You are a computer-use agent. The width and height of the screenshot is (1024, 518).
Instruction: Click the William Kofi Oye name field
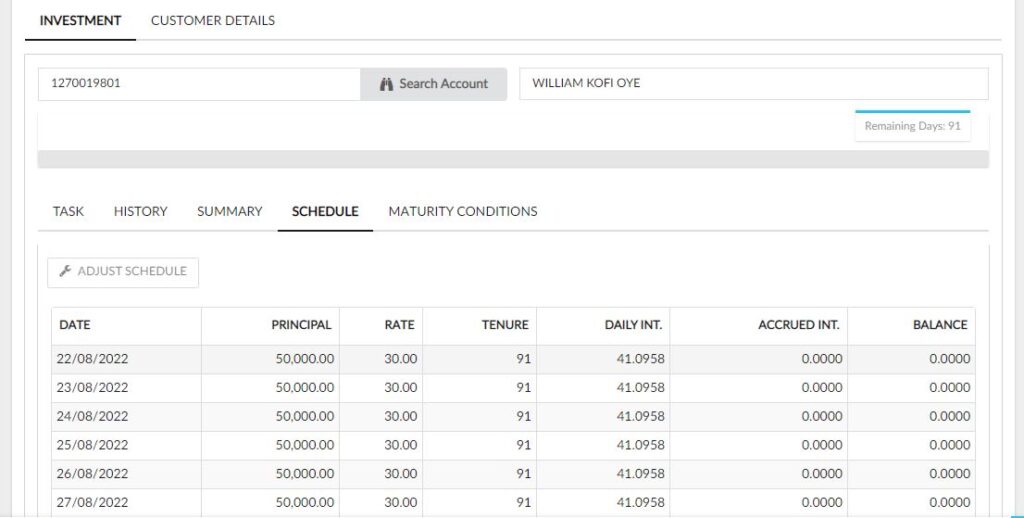point(752,84)
